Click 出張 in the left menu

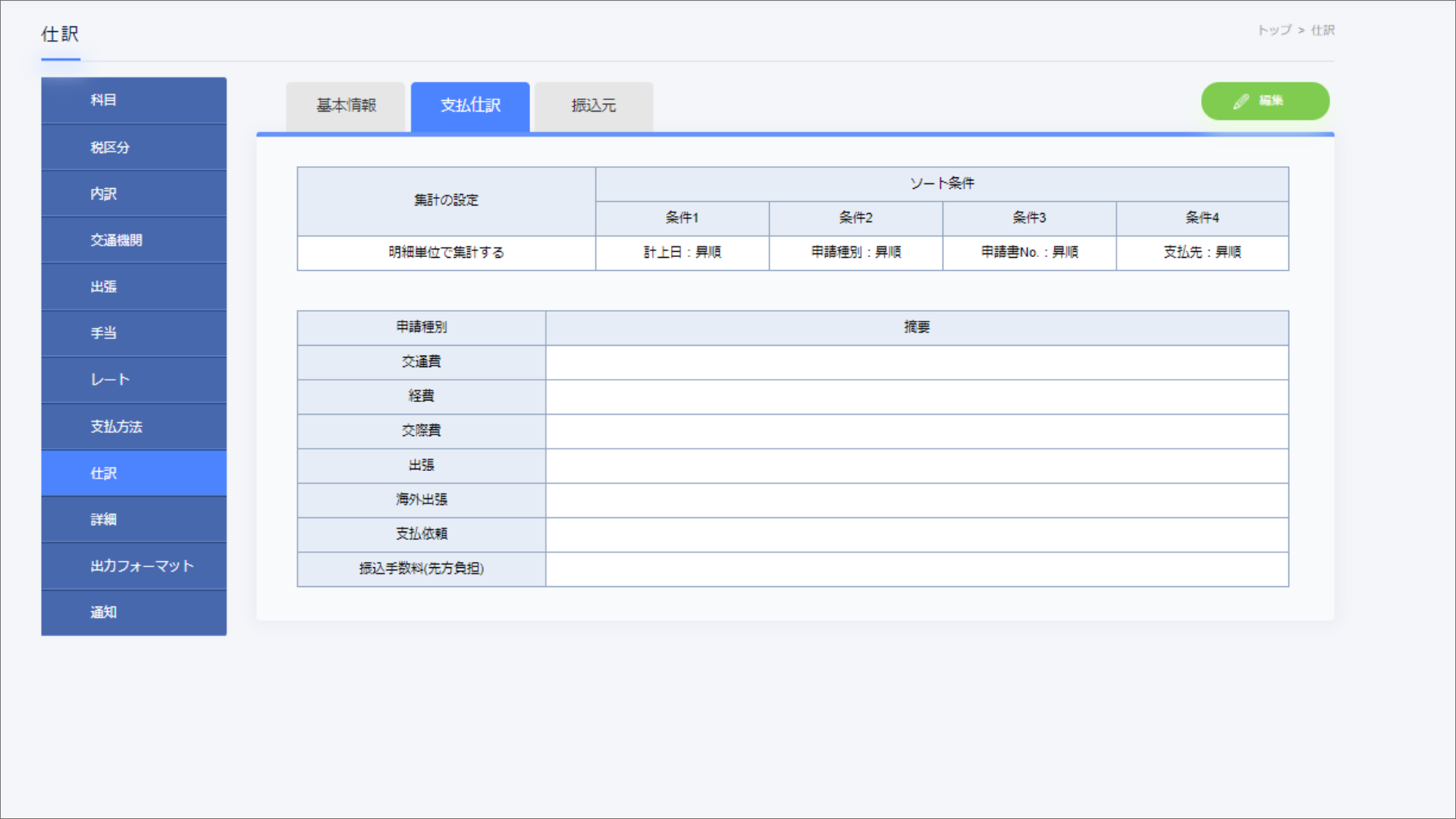pyautogui.click(x=133, y=287)
